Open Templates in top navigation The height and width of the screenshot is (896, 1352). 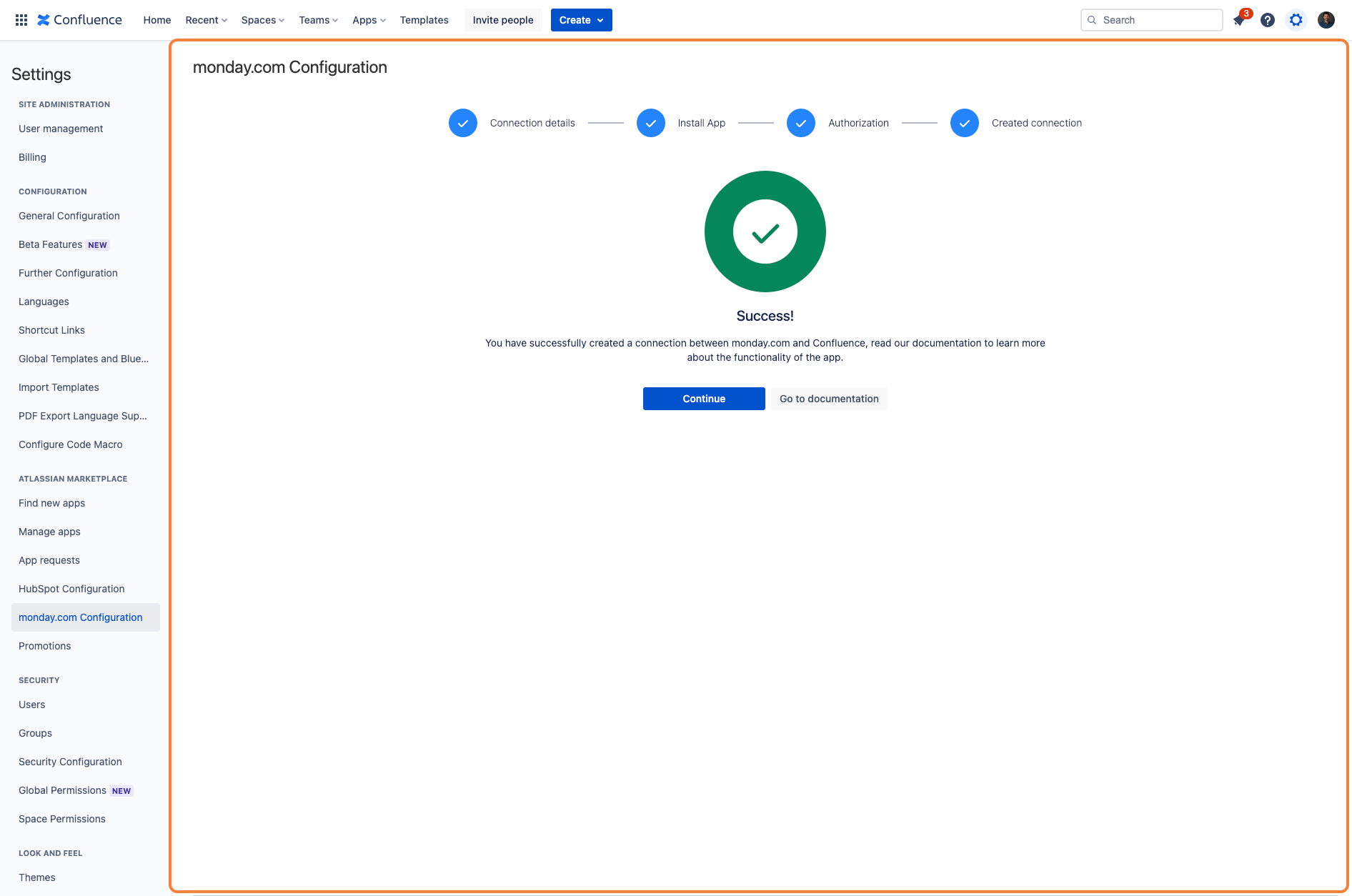click(424, 20)
